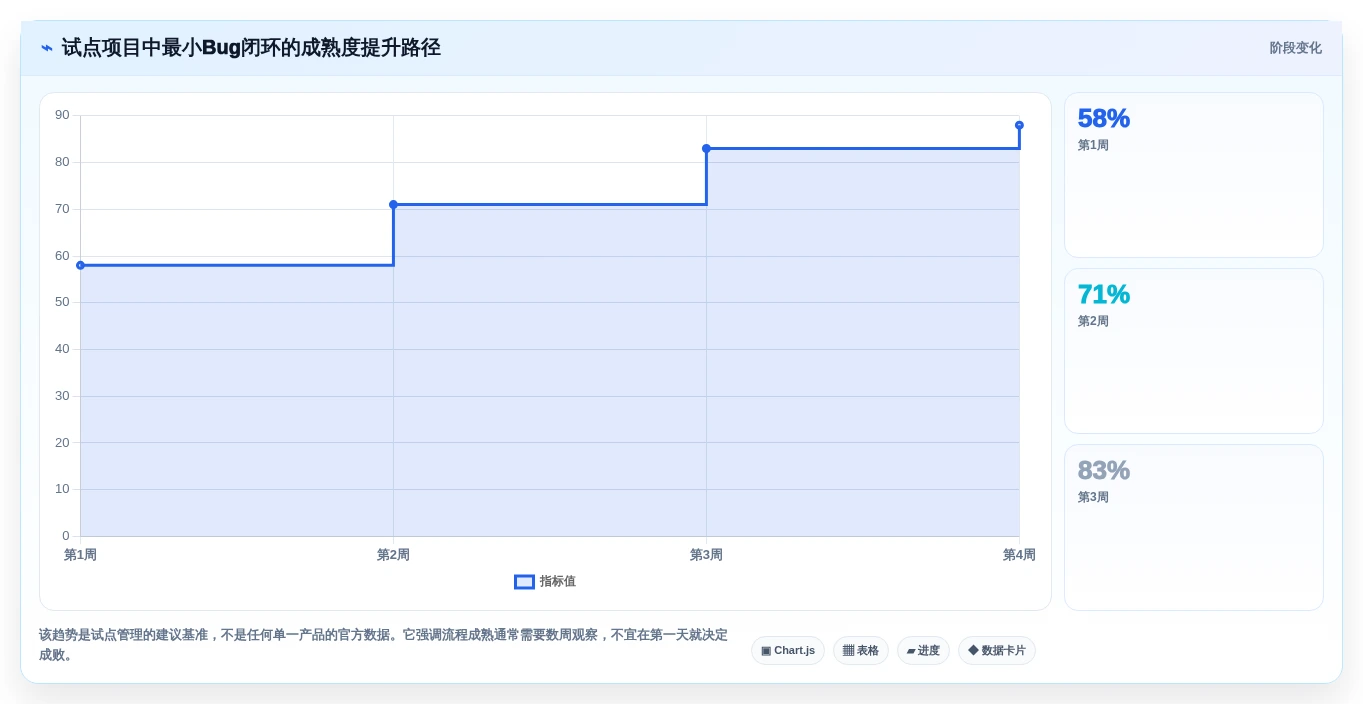Click the 90 y-axis label
Viewport: 1363px width, 704px height.
(x=62, y=115)
